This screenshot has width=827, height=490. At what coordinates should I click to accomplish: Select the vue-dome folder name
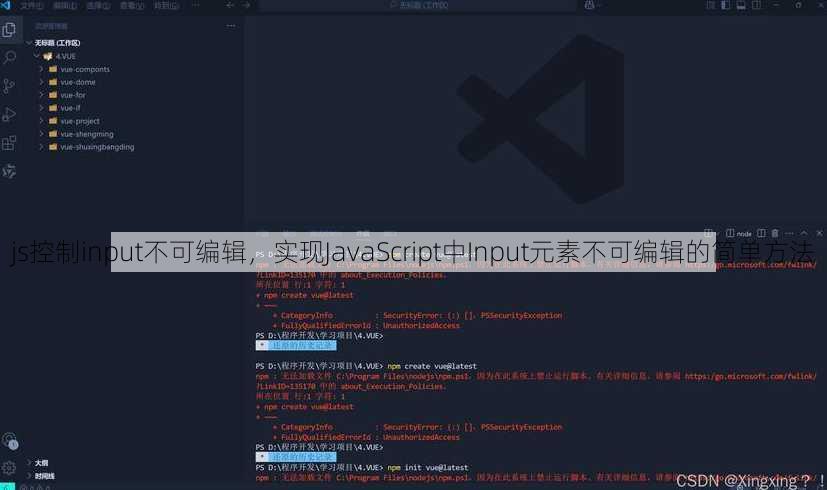(x=78, y=82)
